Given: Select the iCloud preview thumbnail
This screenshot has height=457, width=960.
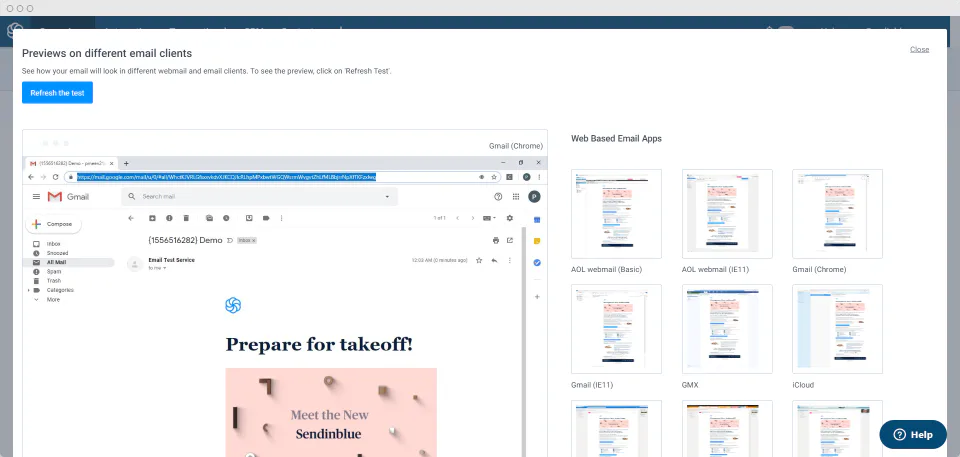Looking at the screenshot, I should click(837, 328).
